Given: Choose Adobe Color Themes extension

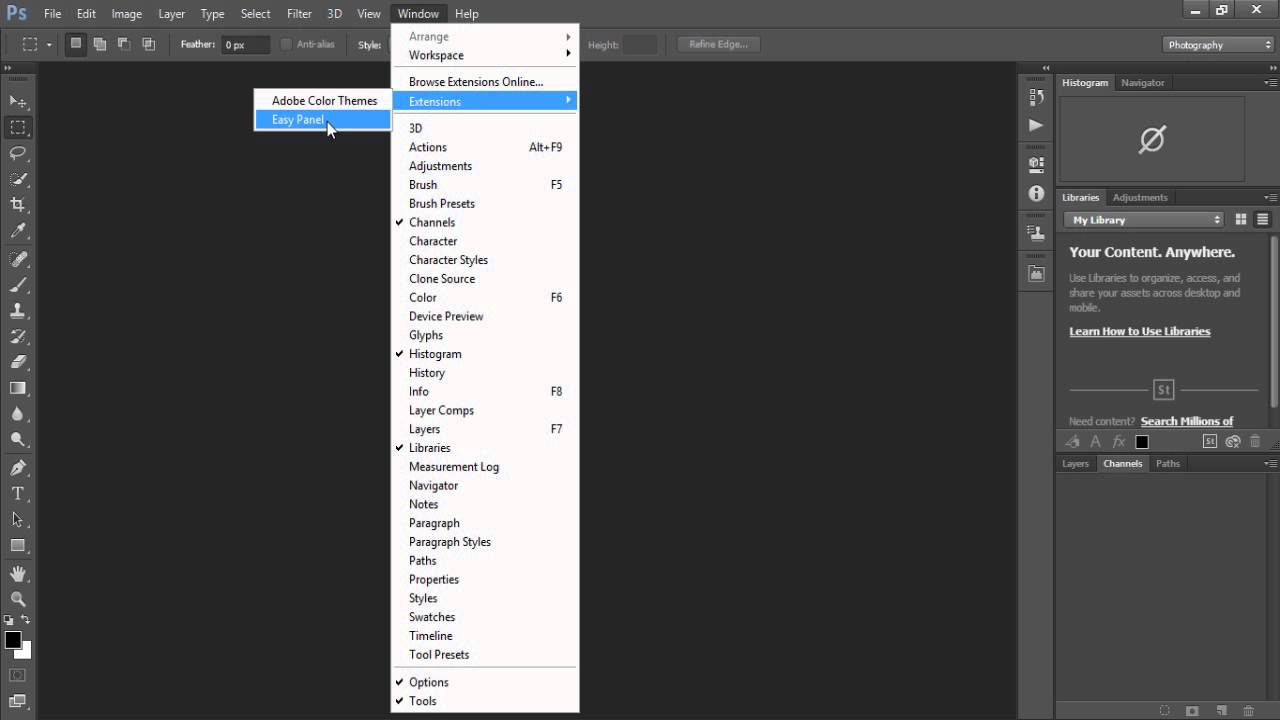Looking at the screenshot, I should tap(322, 101).
